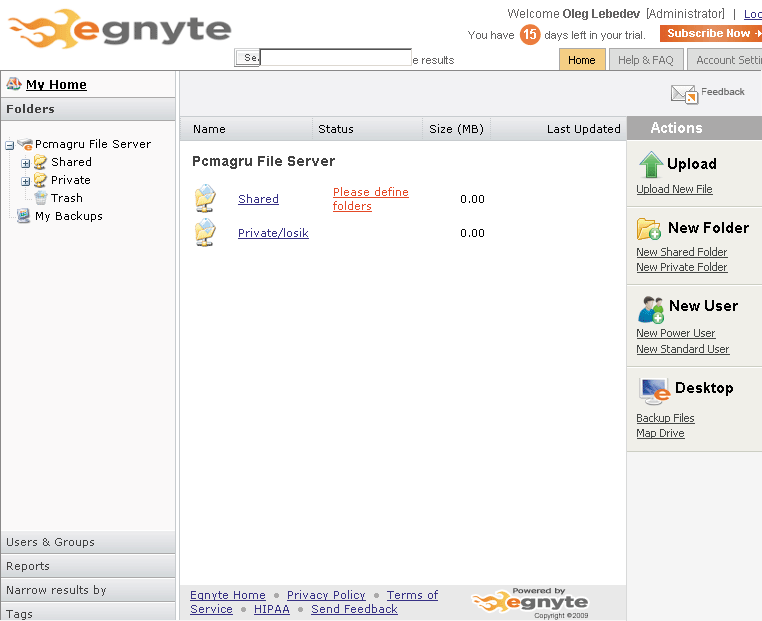Sort the list by Last Updated column
Screen dimensions: 762x621
tap(583, 129)
